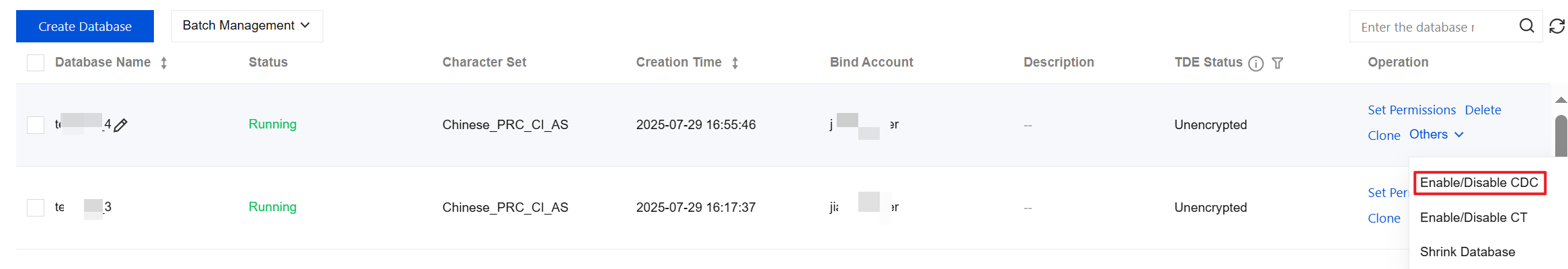
Task: Open the TDE Status filter icon
Action: coord(1278,63)
